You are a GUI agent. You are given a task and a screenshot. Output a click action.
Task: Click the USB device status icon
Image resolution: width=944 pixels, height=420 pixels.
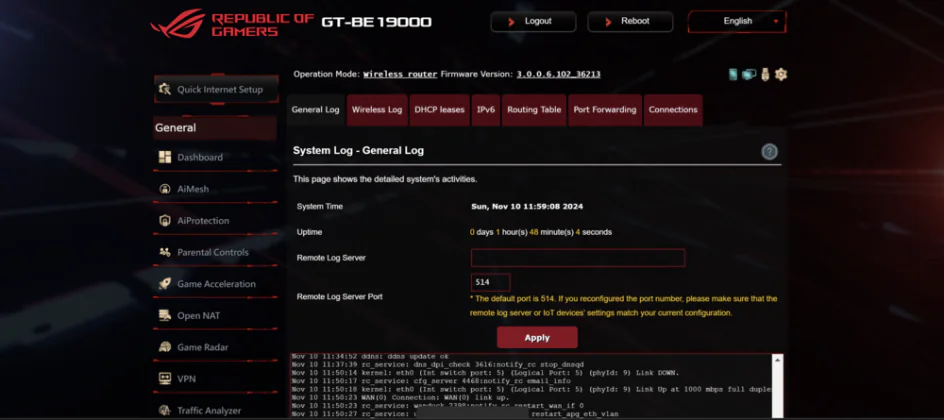pos(765,75)
